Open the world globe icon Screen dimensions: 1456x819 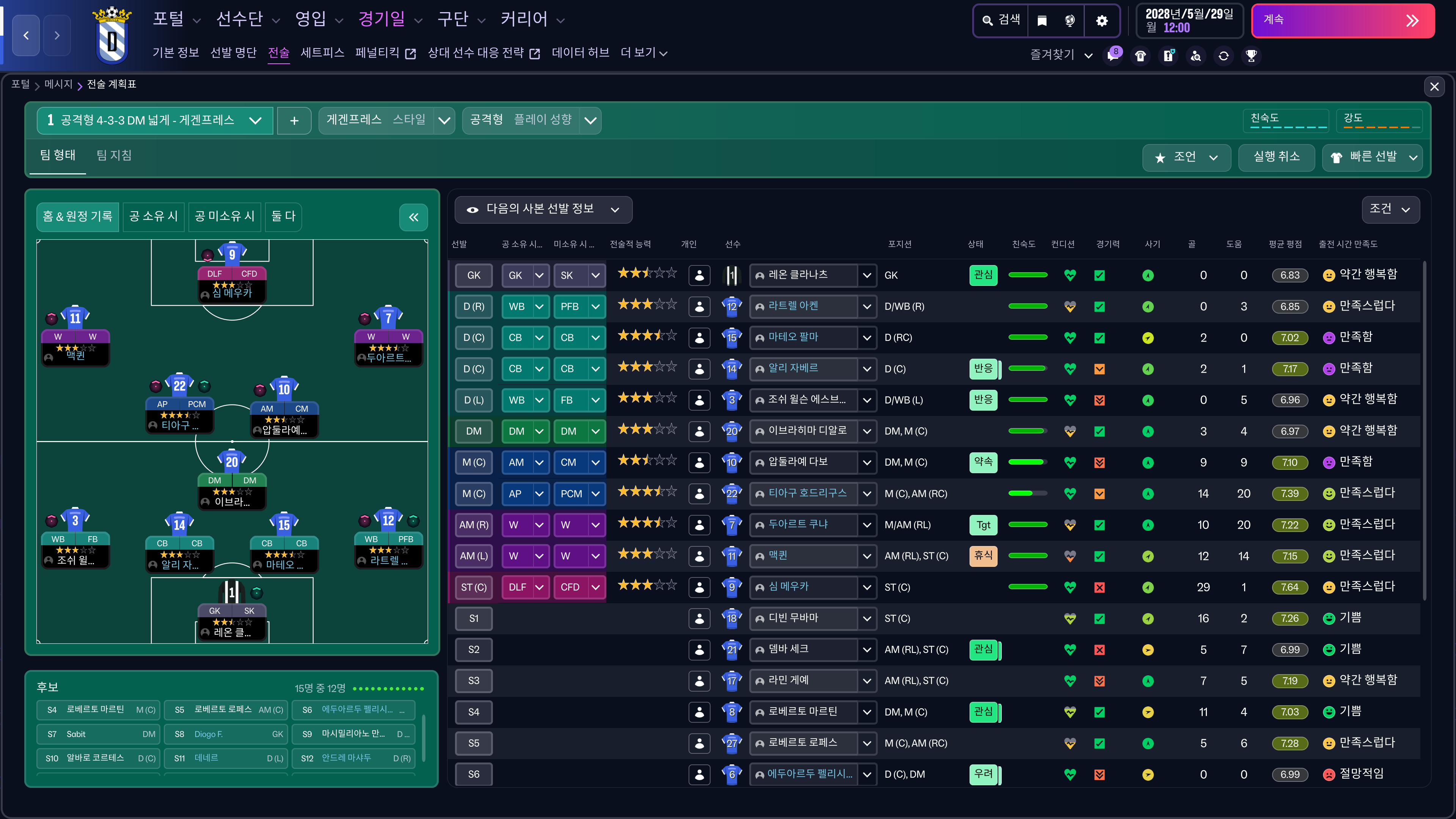pyautogui.click(x=1069, y=21)
